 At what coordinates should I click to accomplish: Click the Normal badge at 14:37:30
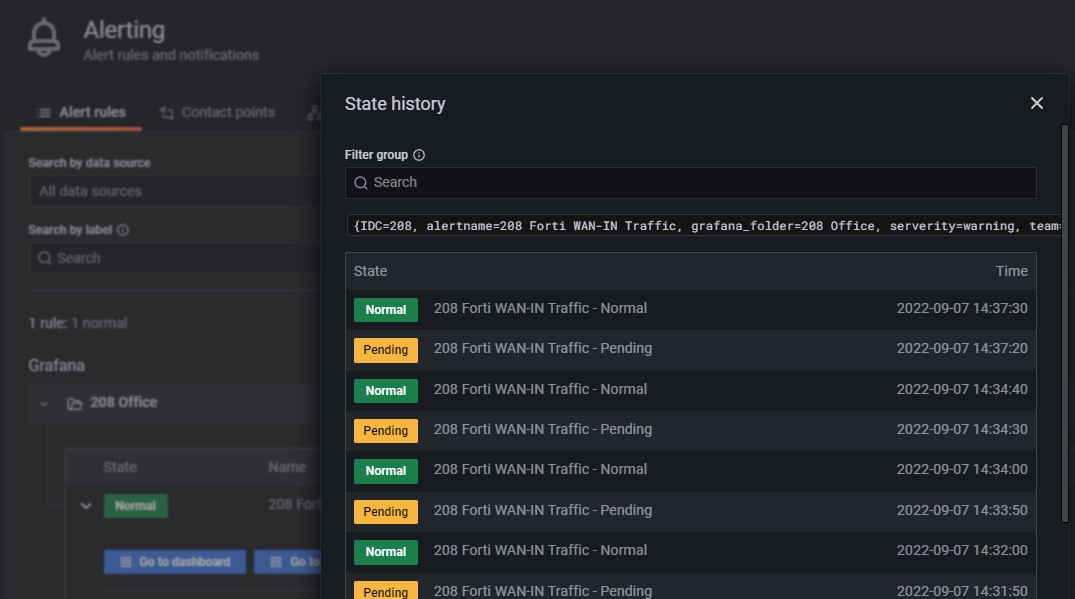[x=385, y=310]
